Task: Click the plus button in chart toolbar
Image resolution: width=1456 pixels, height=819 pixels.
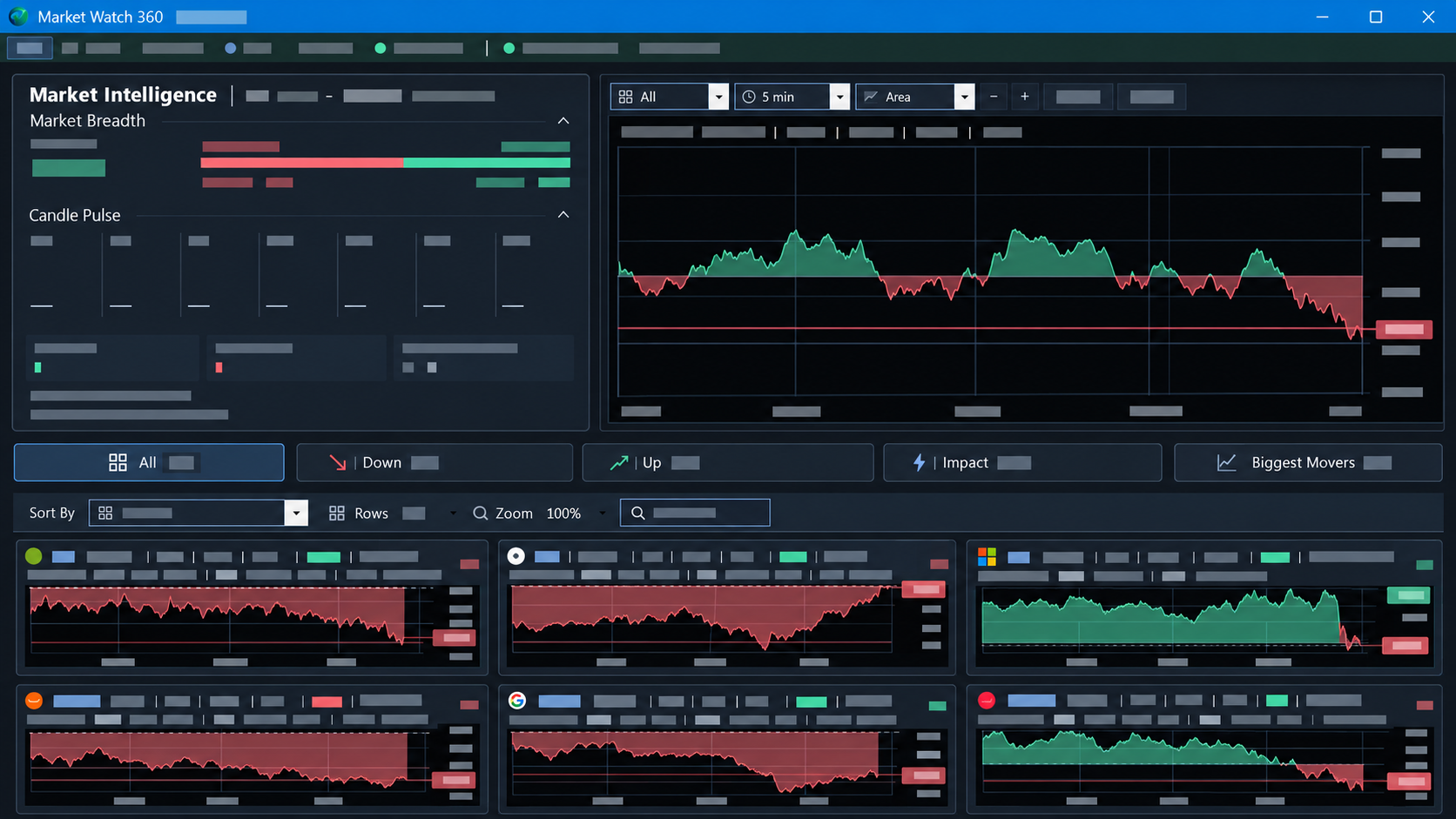Action: 1025,97
